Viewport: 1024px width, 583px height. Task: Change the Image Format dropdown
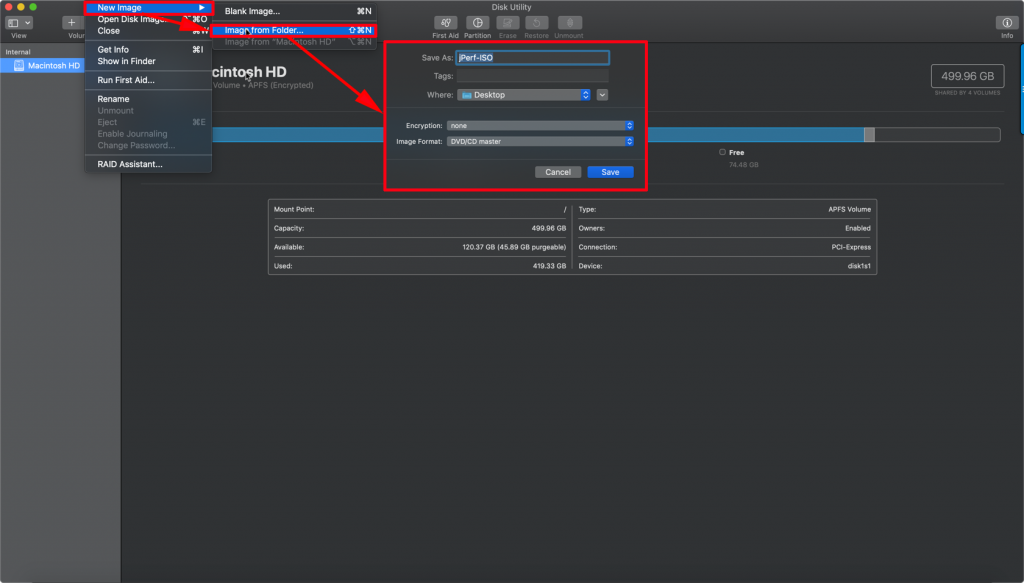click(540, 141)
